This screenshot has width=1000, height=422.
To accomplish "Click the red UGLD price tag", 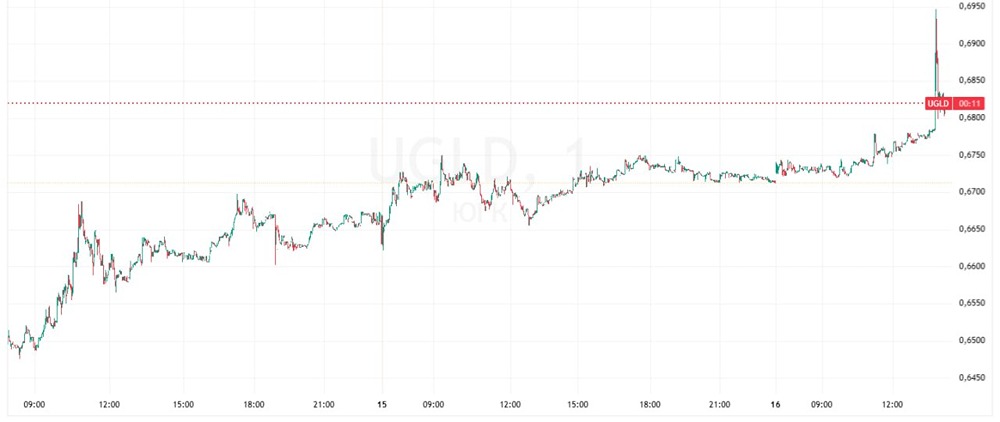I will (938, 103).
